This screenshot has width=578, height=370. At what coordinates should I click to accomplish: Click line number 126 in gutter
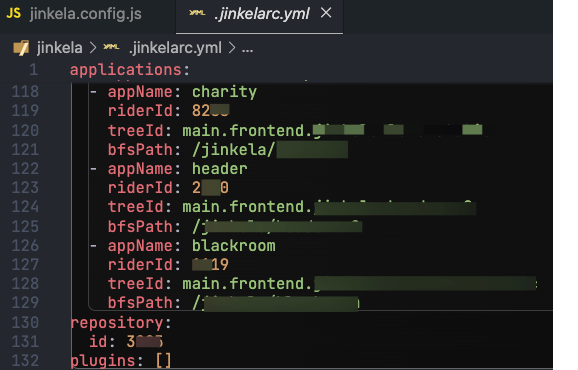(25, 246)
